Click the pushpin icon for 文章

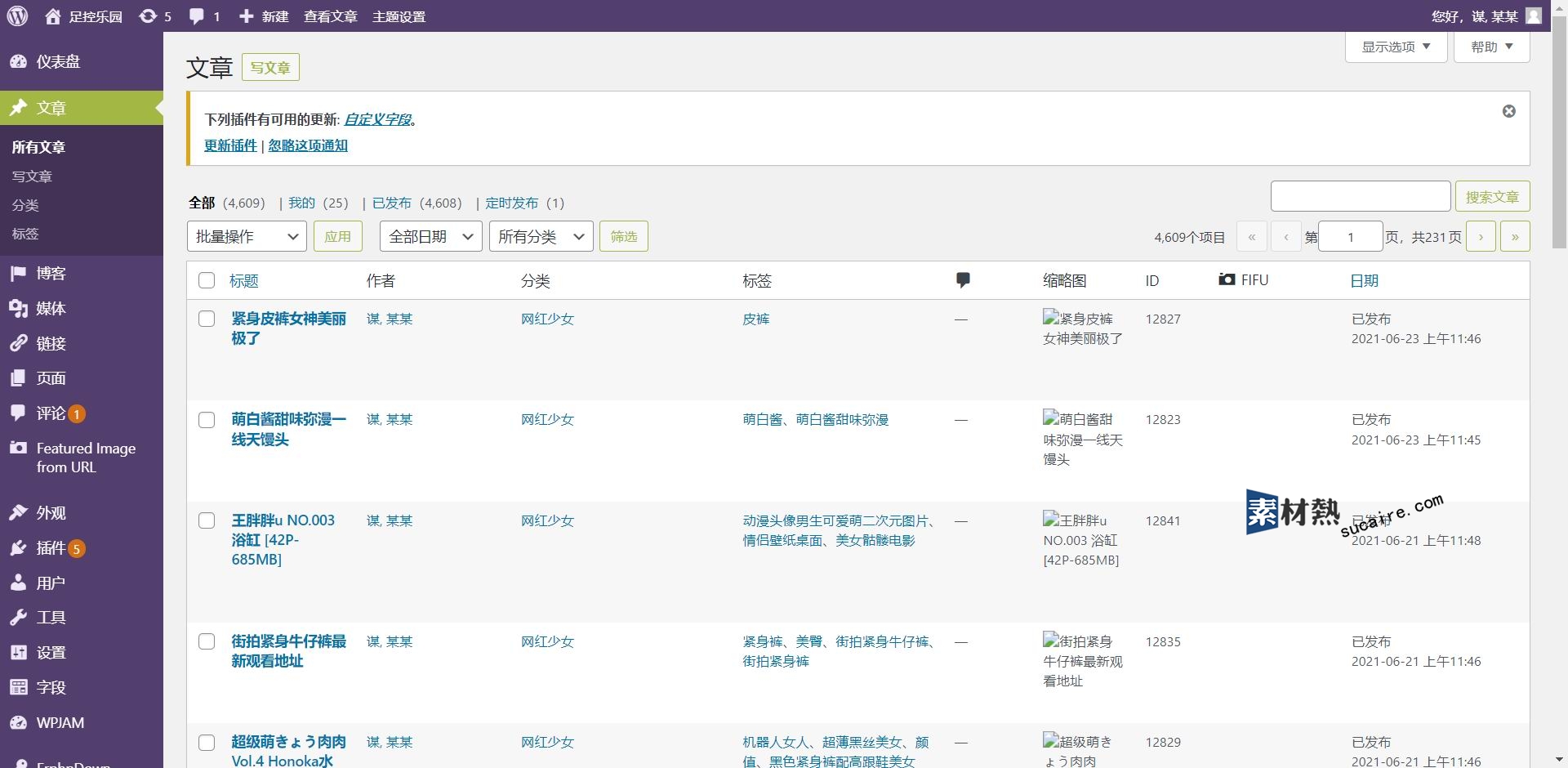click(19, 108)
